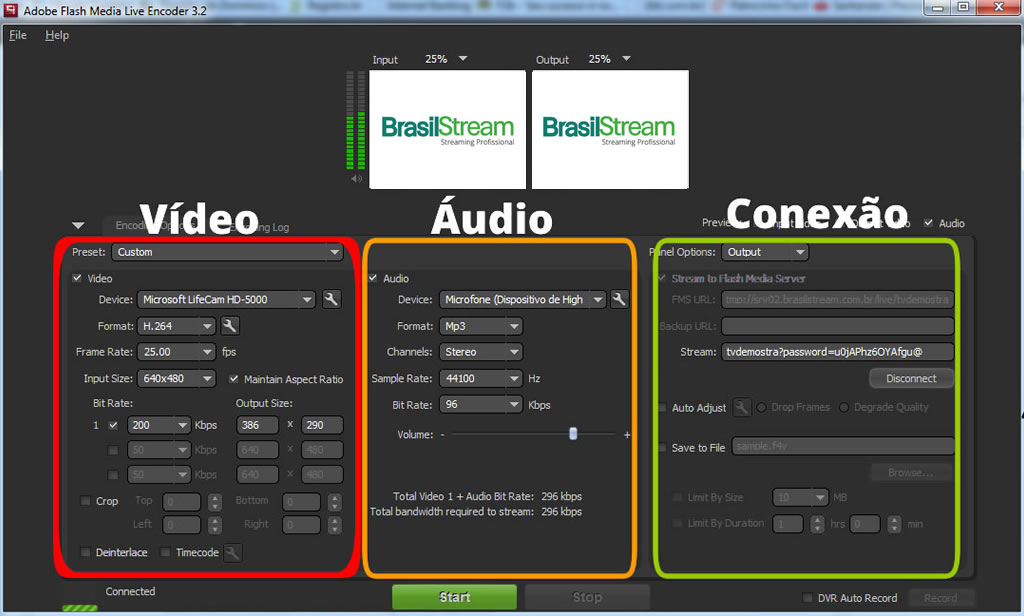Toggle the Preview Audio checkbox
Image resolution: width=1024 pixels, height=616 pixels.
tap(928, 223)
